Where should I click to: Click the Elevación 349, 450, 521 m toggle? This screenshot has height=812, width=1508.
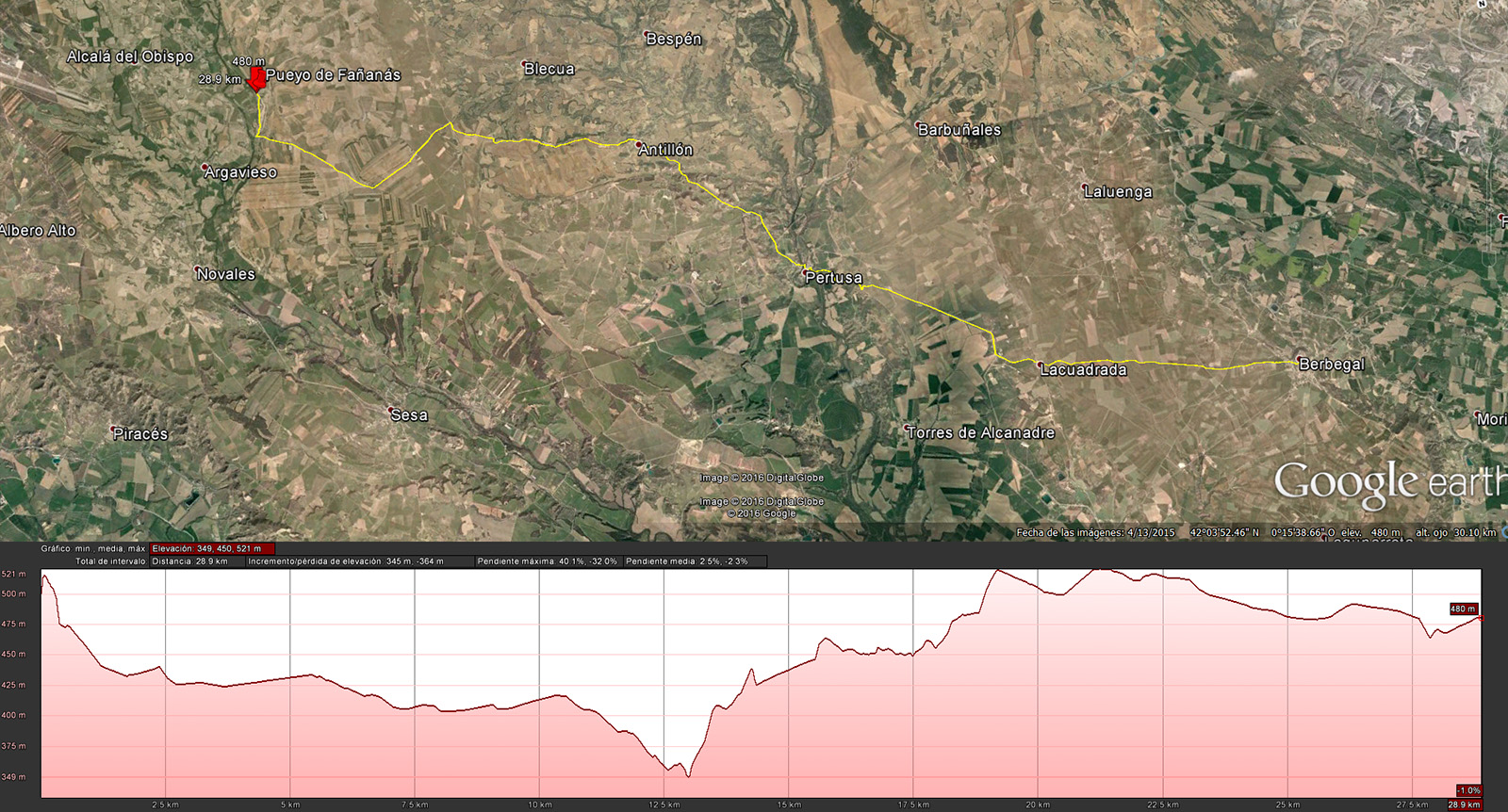coord(212,548)
